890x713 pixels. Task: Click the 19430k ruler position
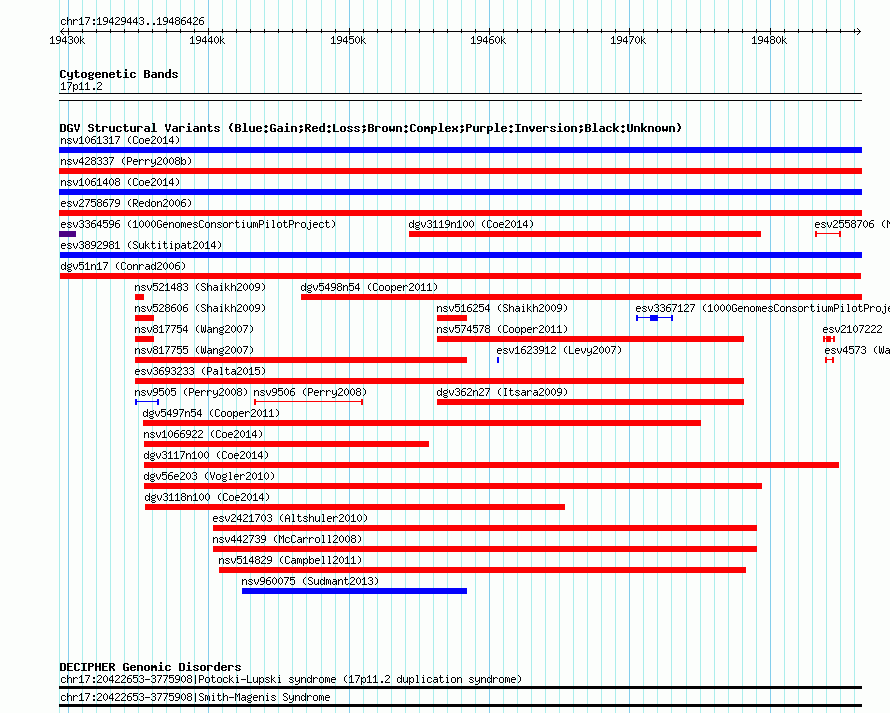(x=67, y=40)
